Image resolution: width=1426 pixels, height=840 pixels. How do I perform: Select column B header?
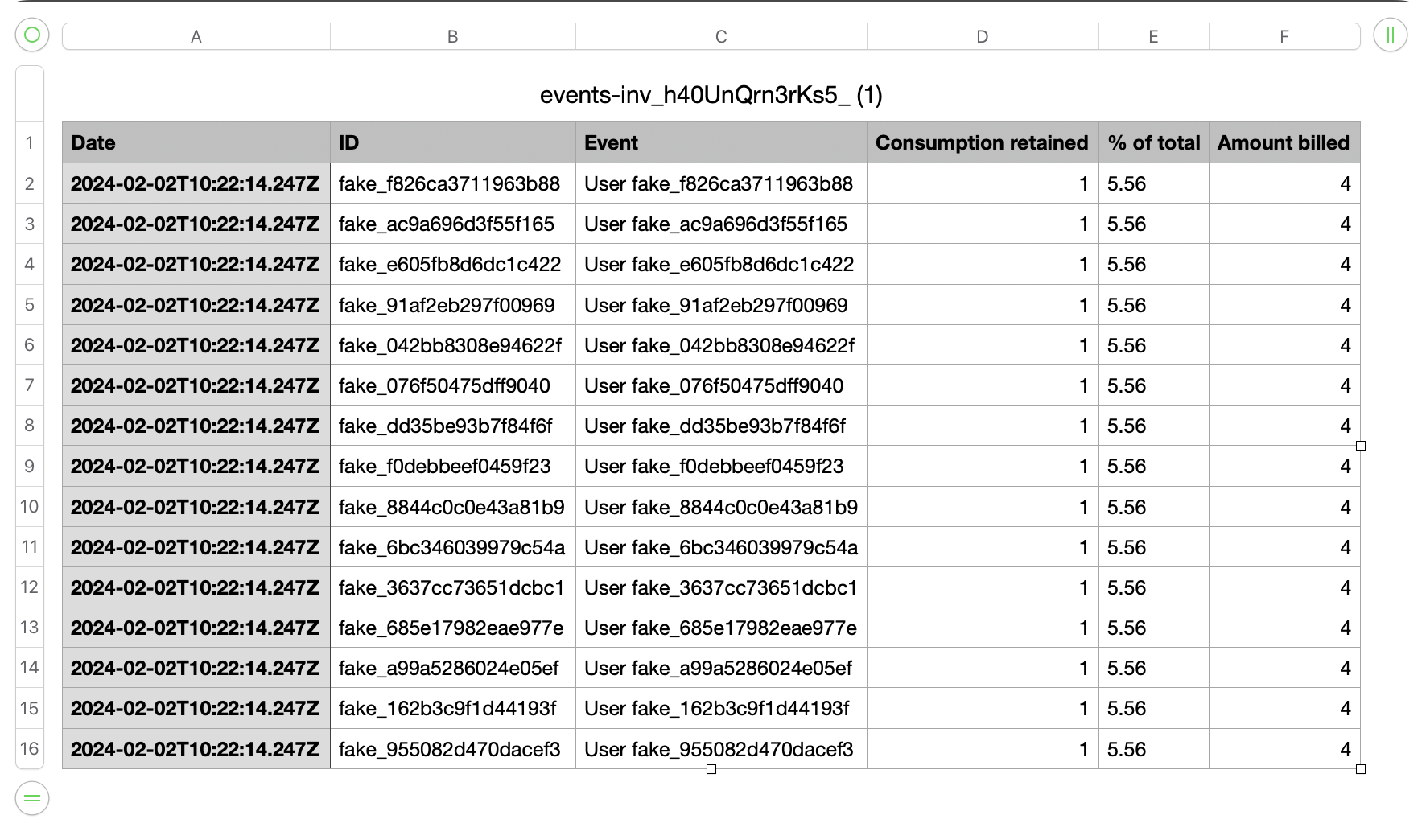pyautogui.click(x=453, y=36)
